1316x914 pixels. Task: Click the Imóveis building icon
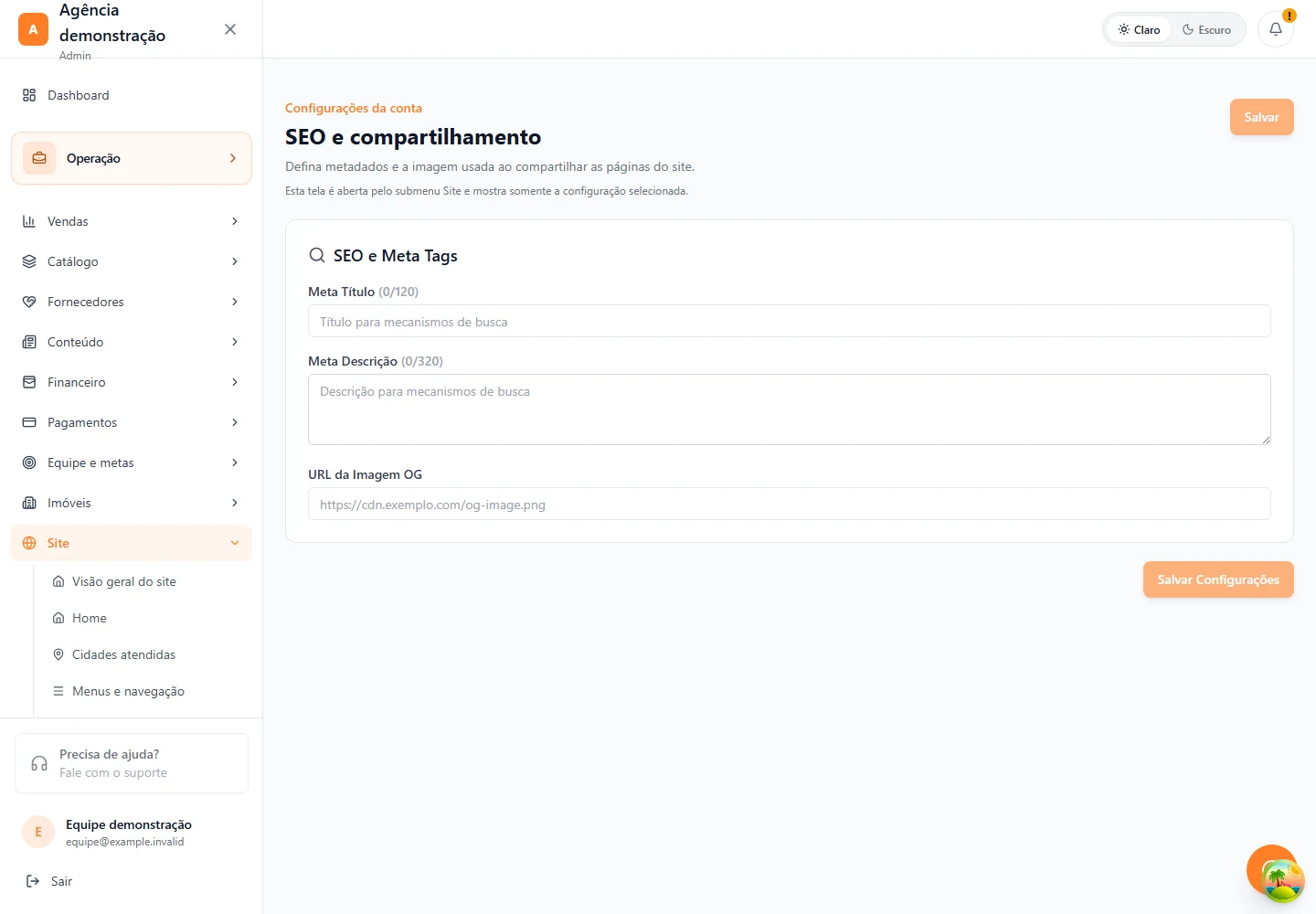(29, 503)
